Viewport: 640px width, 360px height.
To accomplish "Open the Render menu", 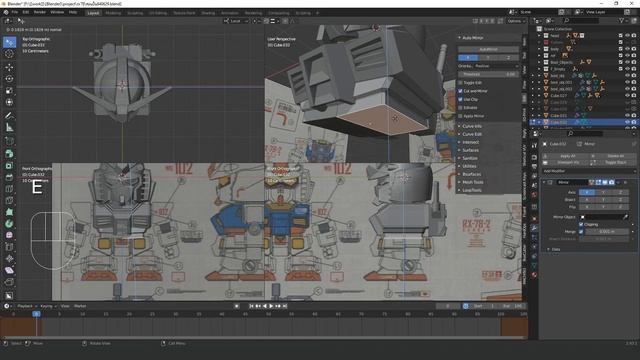I will tap(40, 13).
